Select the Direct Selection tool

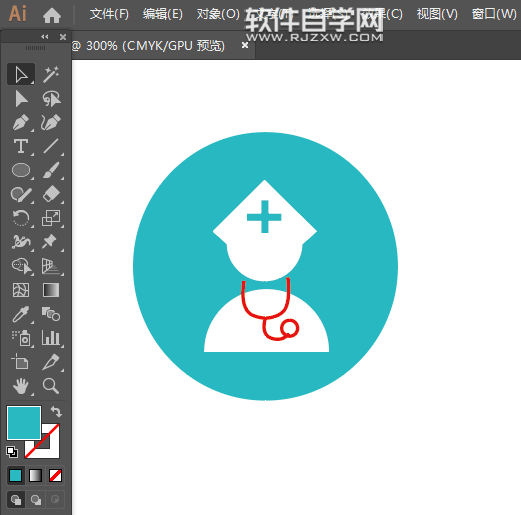21,99
